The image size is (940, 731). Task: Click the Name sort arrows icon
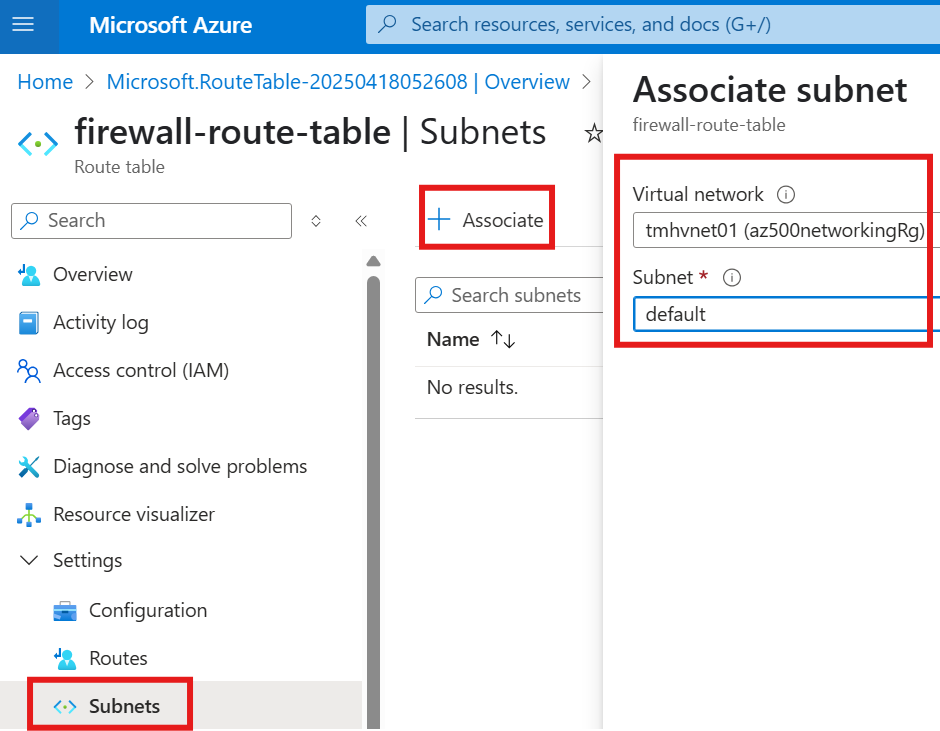pyautogui.click(x=503, y=339)
